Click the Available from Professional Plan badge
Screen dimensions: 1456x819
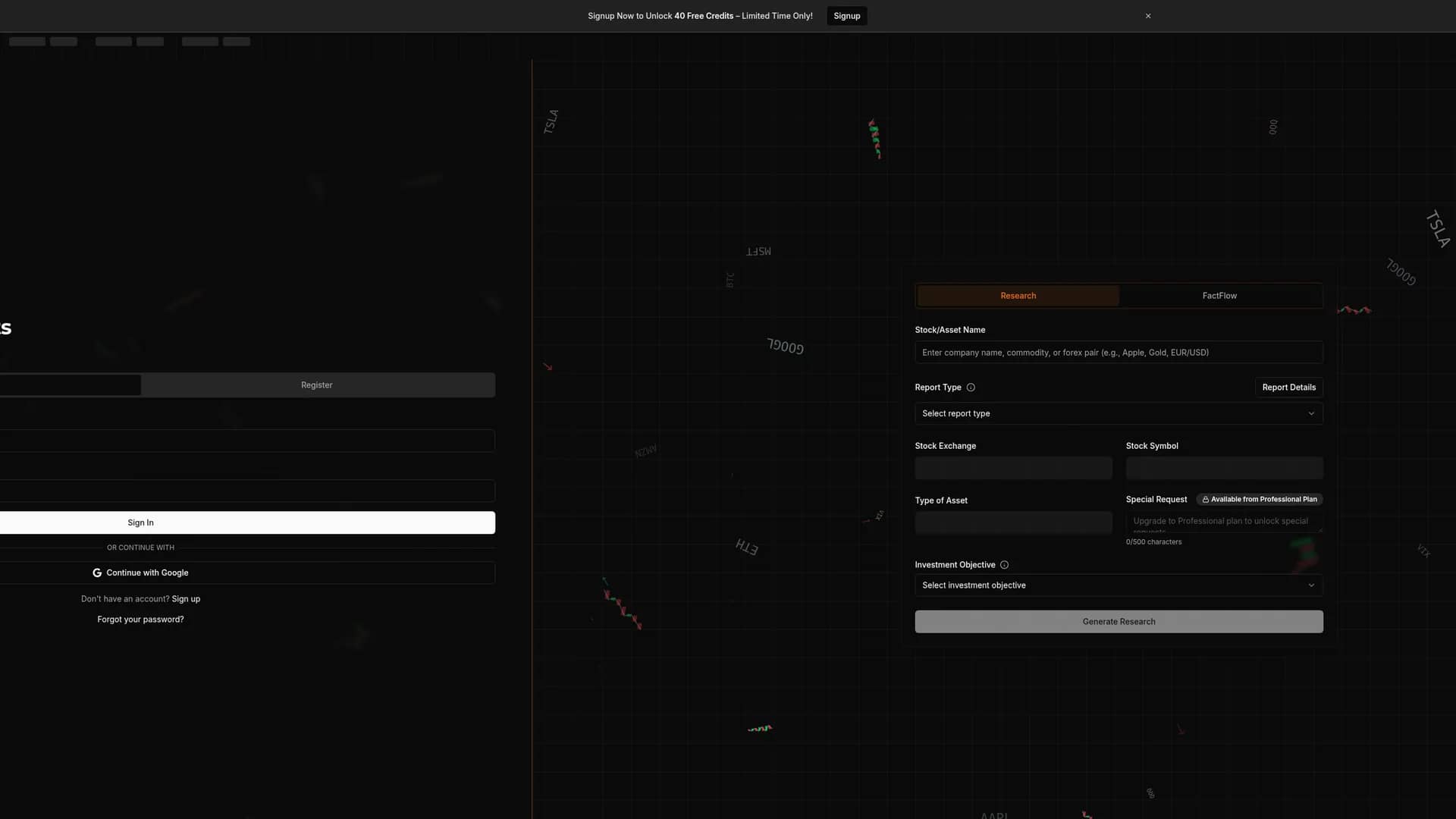pos(1260,500)
